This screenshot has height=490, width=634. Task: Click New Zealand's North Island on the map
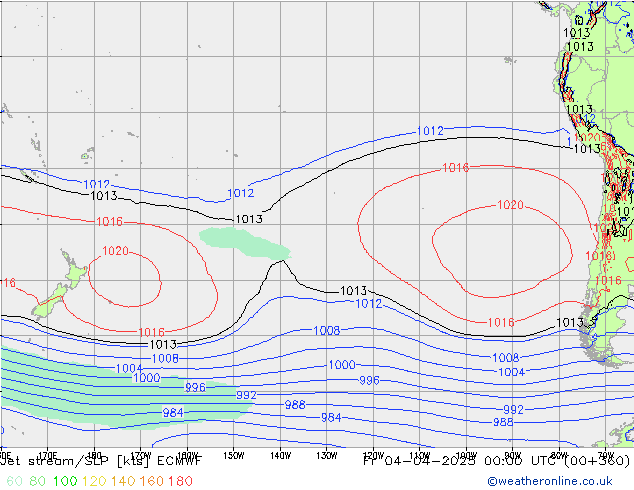pos(73,272)
